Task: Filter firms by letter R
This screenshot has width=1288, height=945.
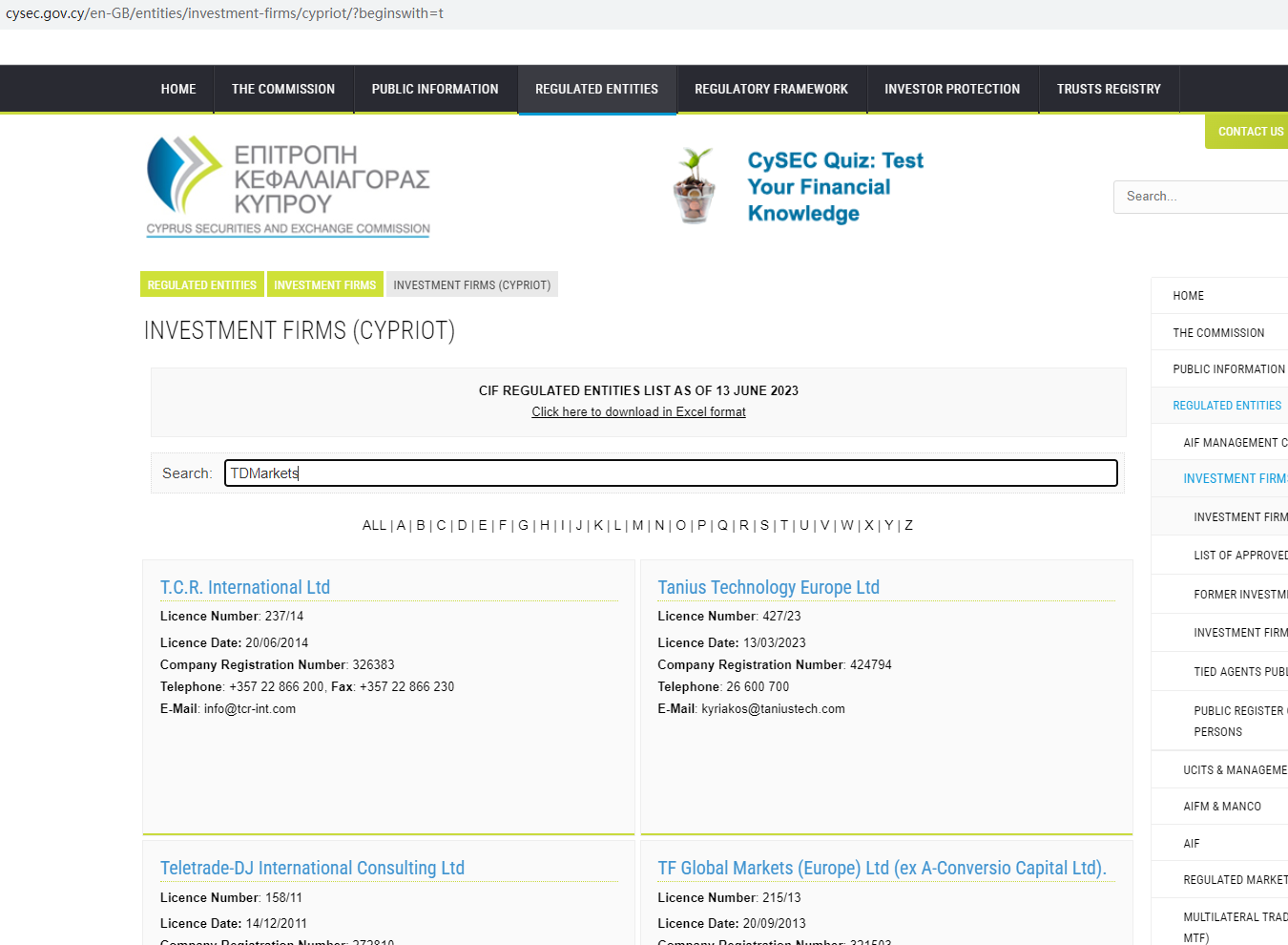Action: tap(744, 525)
